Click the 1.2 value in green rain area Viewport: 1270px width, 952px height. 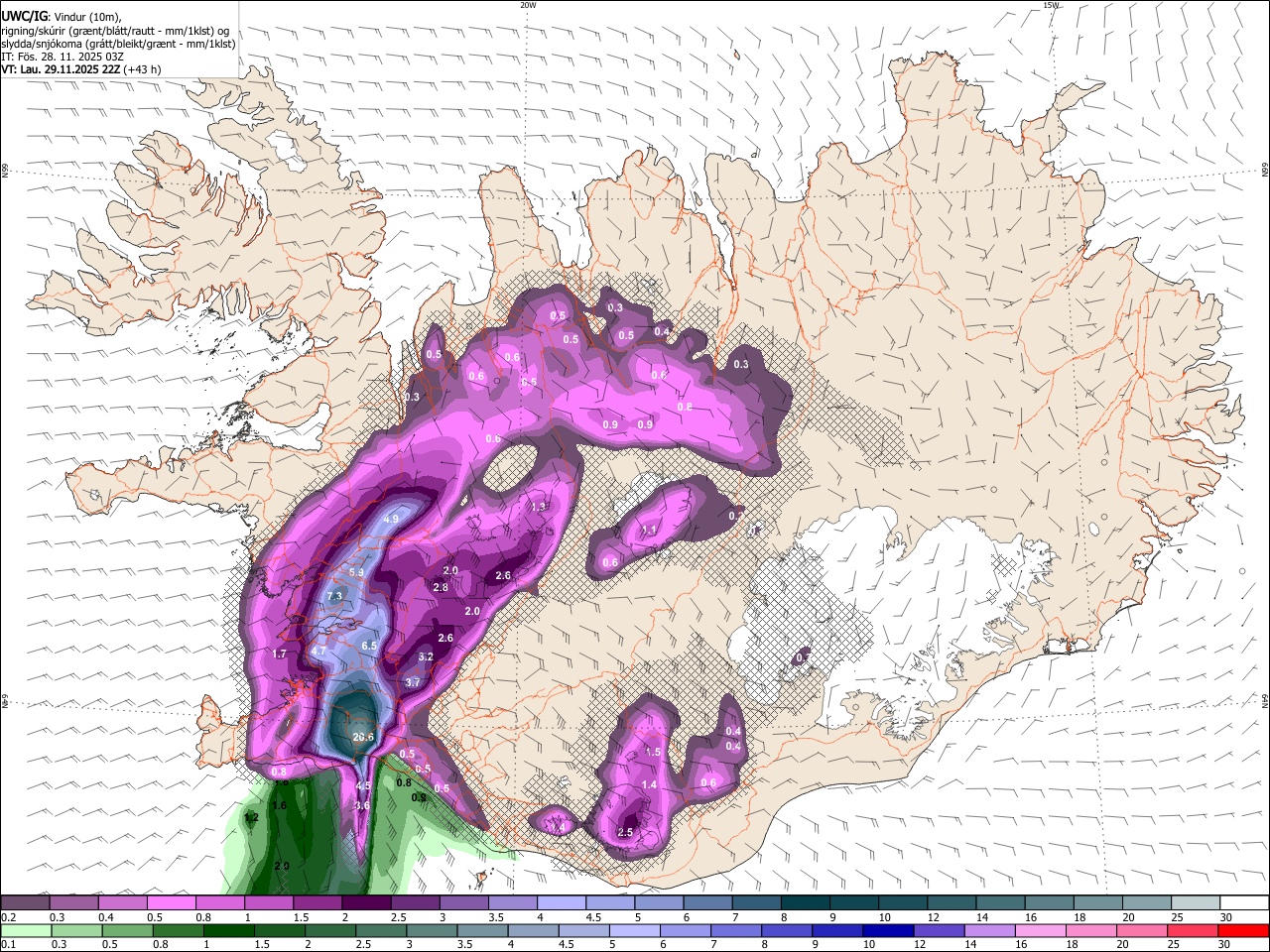[251, 818]
